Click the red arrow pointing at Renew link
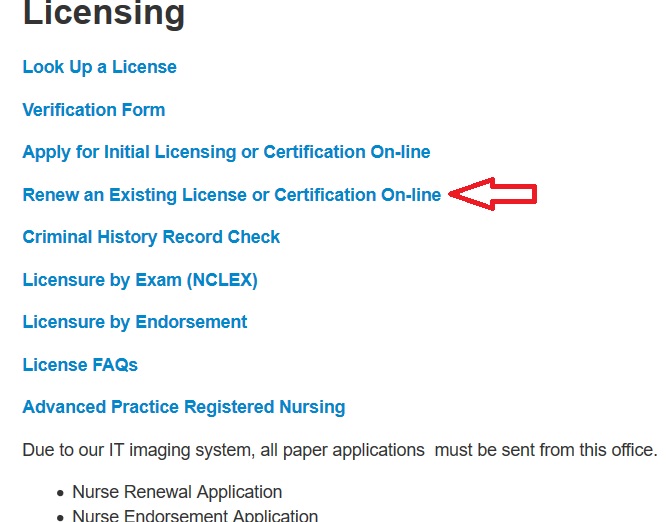This screenshot has width=666, height=522. (494, 194)
